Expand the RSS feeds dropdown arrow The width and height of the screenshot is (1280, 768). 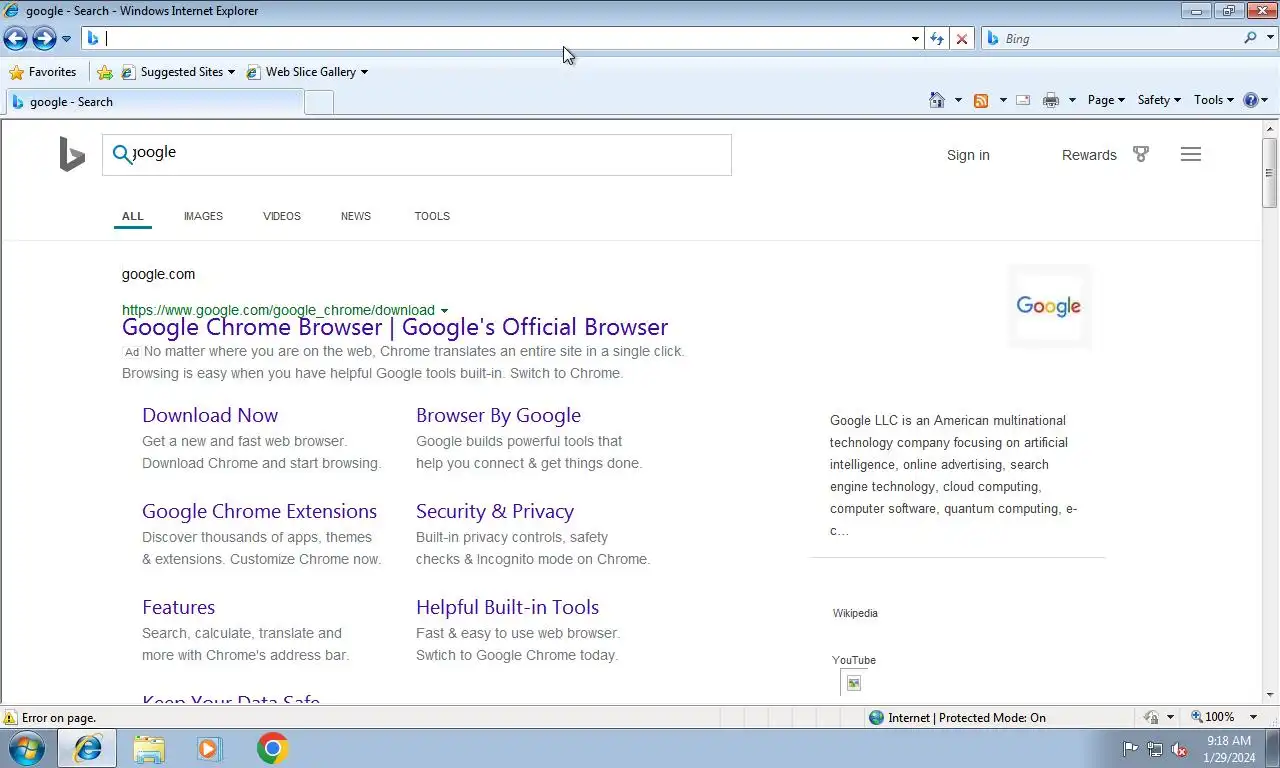[x=1003, y=100]
